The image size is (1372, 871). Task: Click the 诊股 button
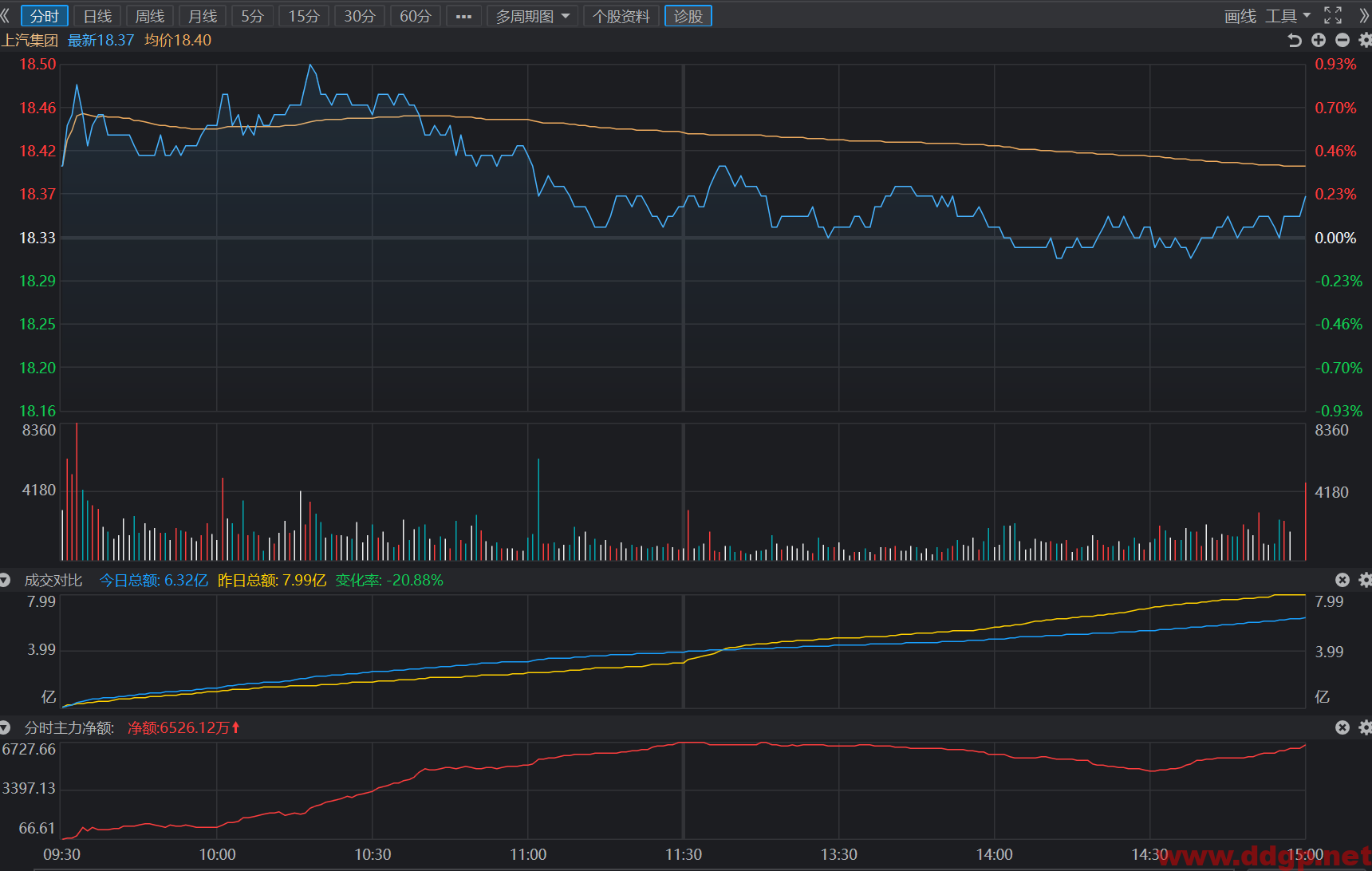click(688, 16)
